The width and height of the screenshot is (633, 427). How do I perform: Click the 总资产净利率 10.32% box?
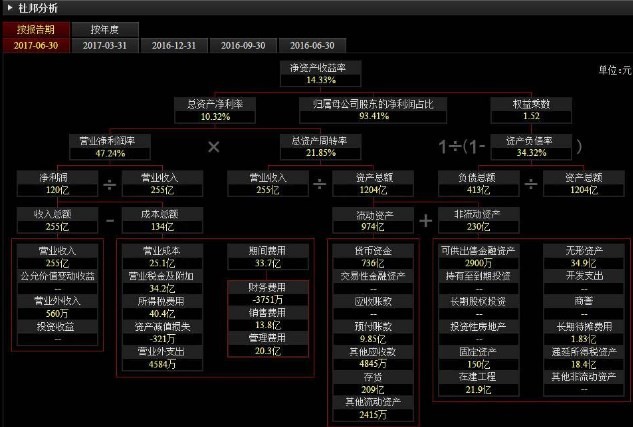tap(215, 110)
